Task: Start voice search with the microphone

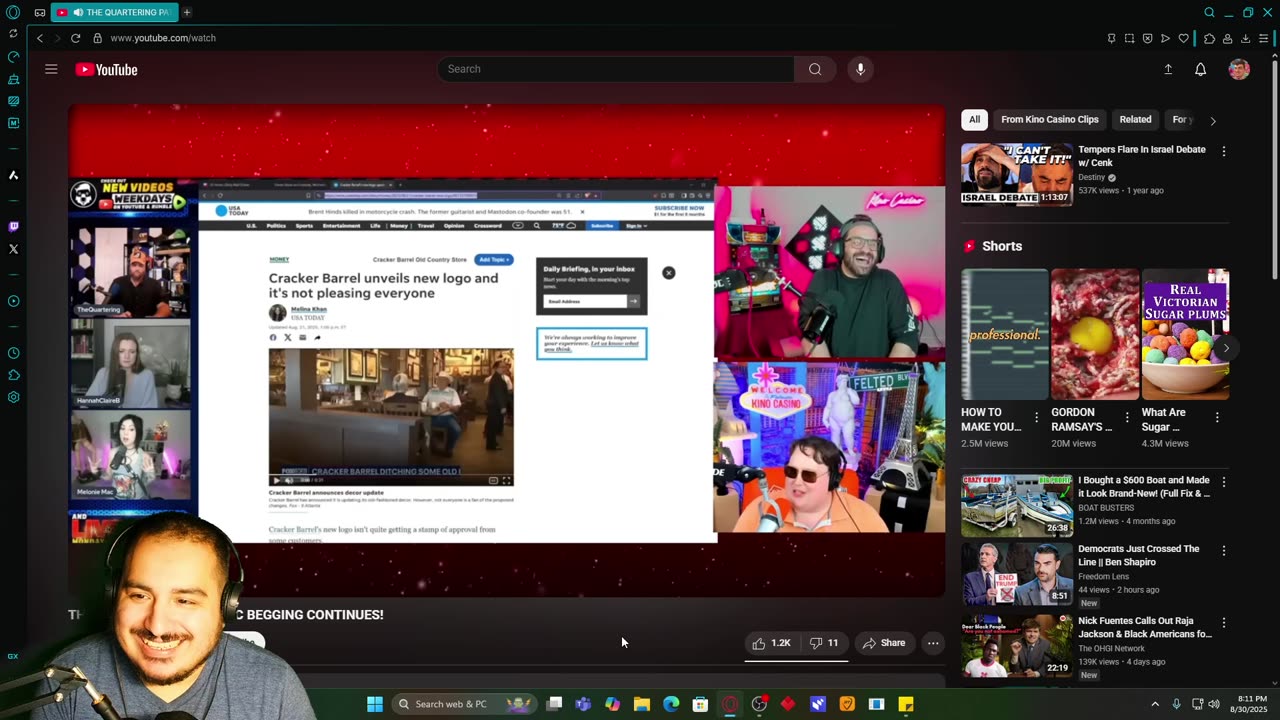Action: coord(860,69)
